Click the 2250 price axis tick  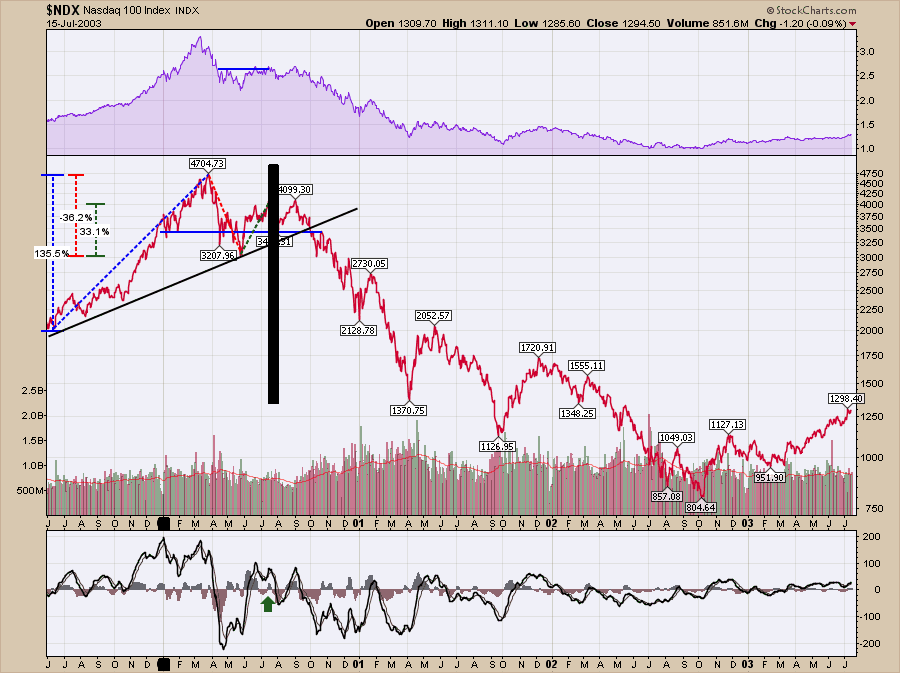click(870, 309)
